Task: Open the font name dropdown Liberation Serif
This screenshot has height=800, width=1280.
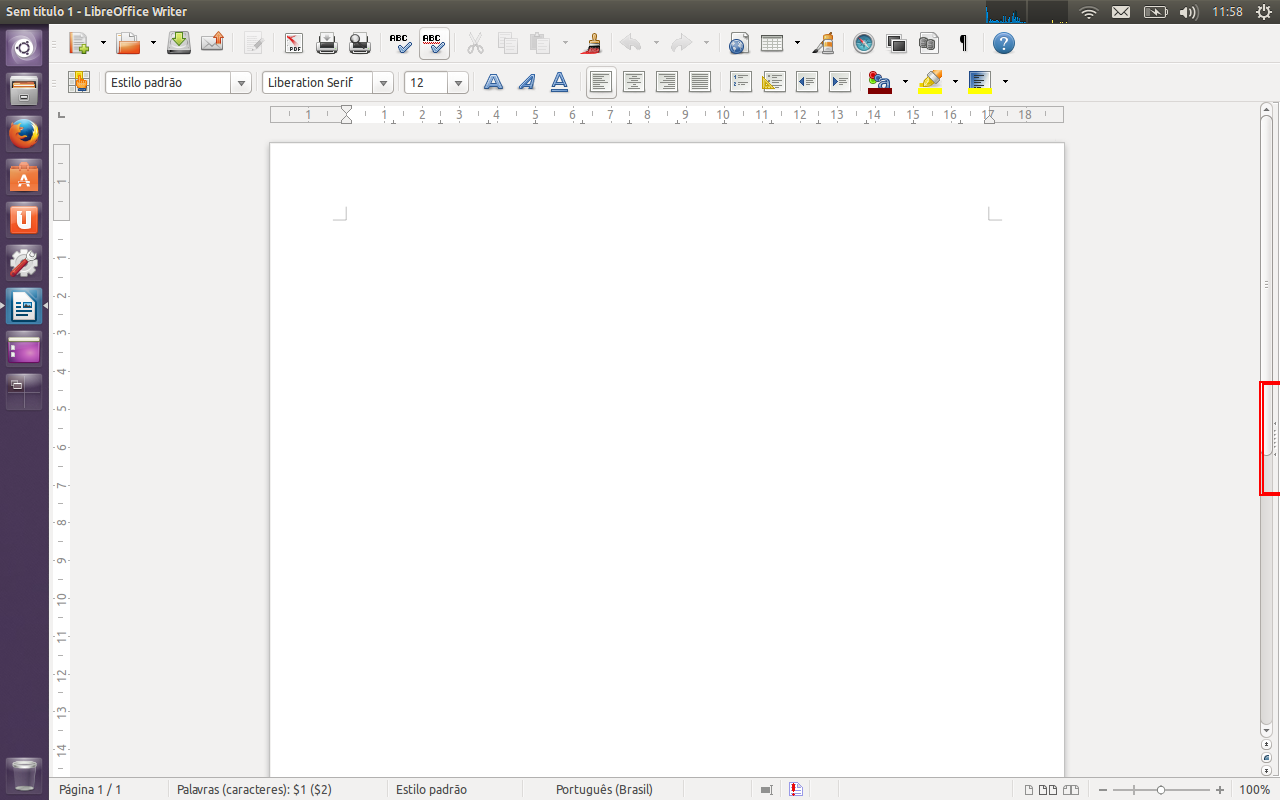Action: click(383, 83)
